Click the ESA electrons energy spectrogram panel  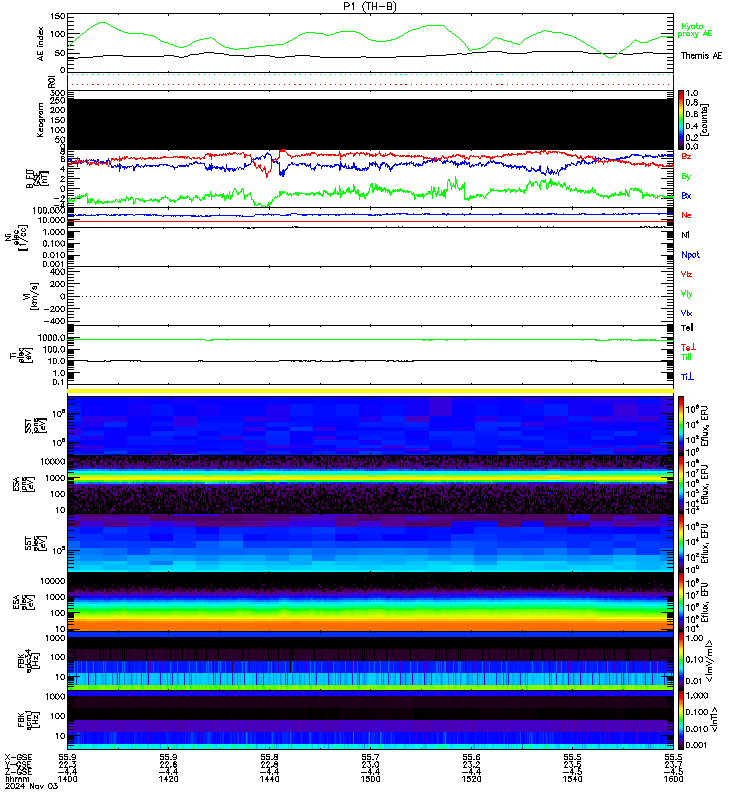[370, 602]
